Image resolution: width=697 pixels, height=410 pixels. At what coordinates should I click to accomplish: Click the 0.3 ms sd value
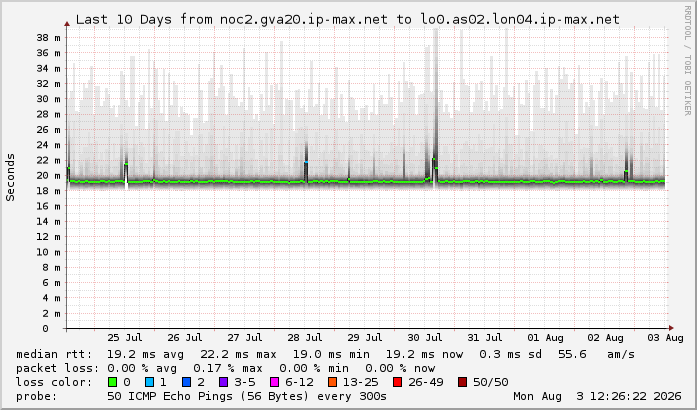[510, 354]
